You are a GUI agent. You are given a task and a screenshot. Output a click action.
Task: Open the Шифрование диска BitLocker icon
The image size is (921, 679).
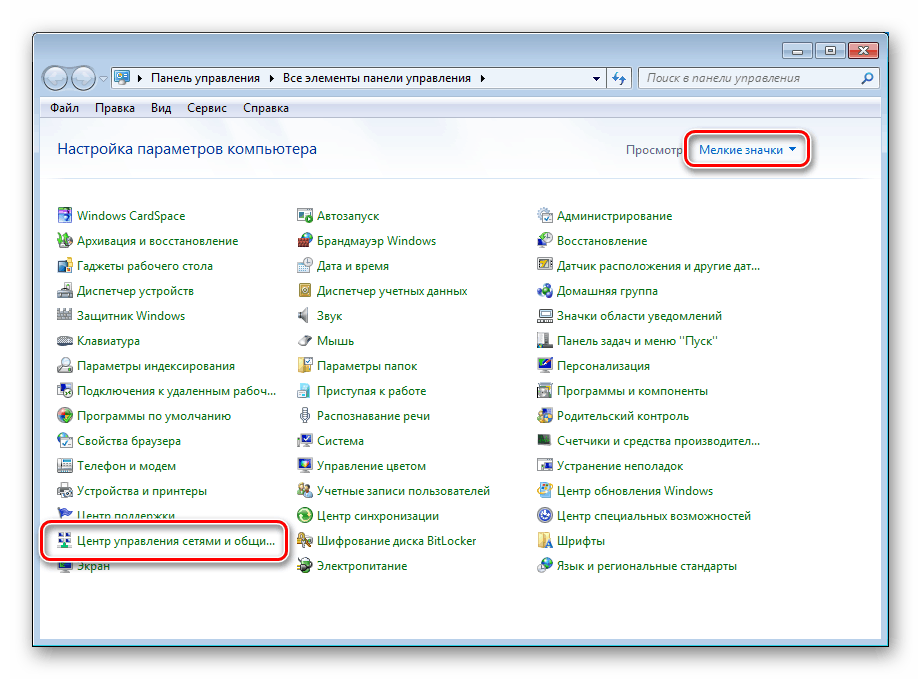click(304, 540)
